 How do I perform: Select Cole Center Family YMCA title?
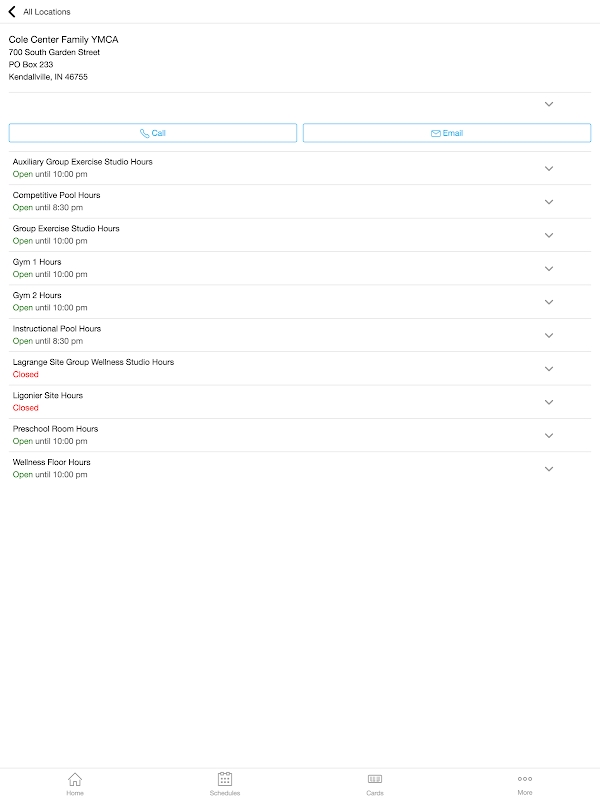coord(63,39)
